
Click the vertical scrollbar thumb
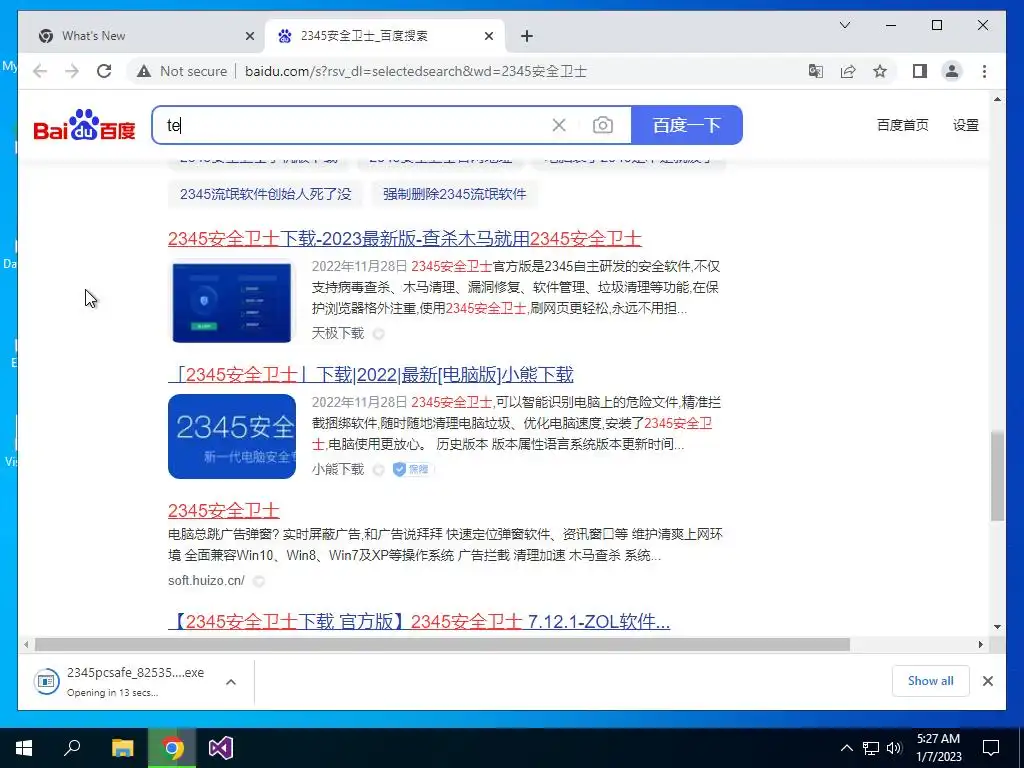997,475
